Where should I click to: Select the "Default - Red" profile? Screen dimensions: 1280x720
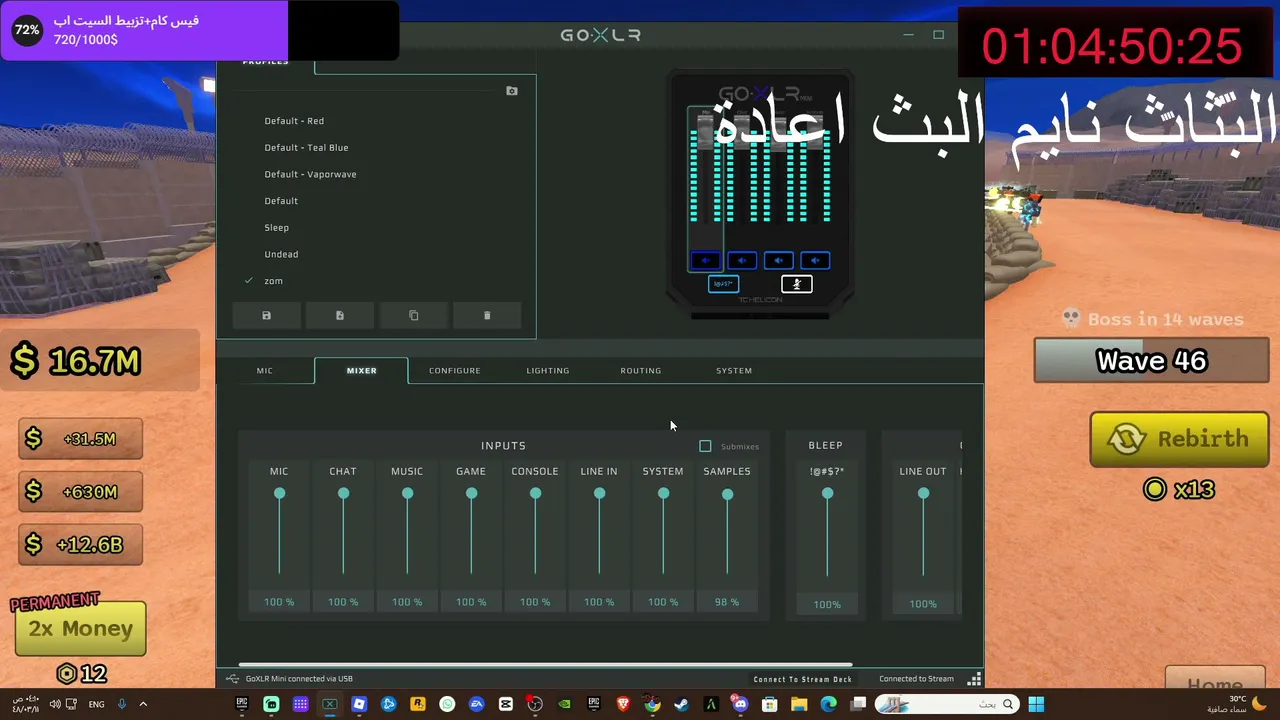[x=294, y=121]
